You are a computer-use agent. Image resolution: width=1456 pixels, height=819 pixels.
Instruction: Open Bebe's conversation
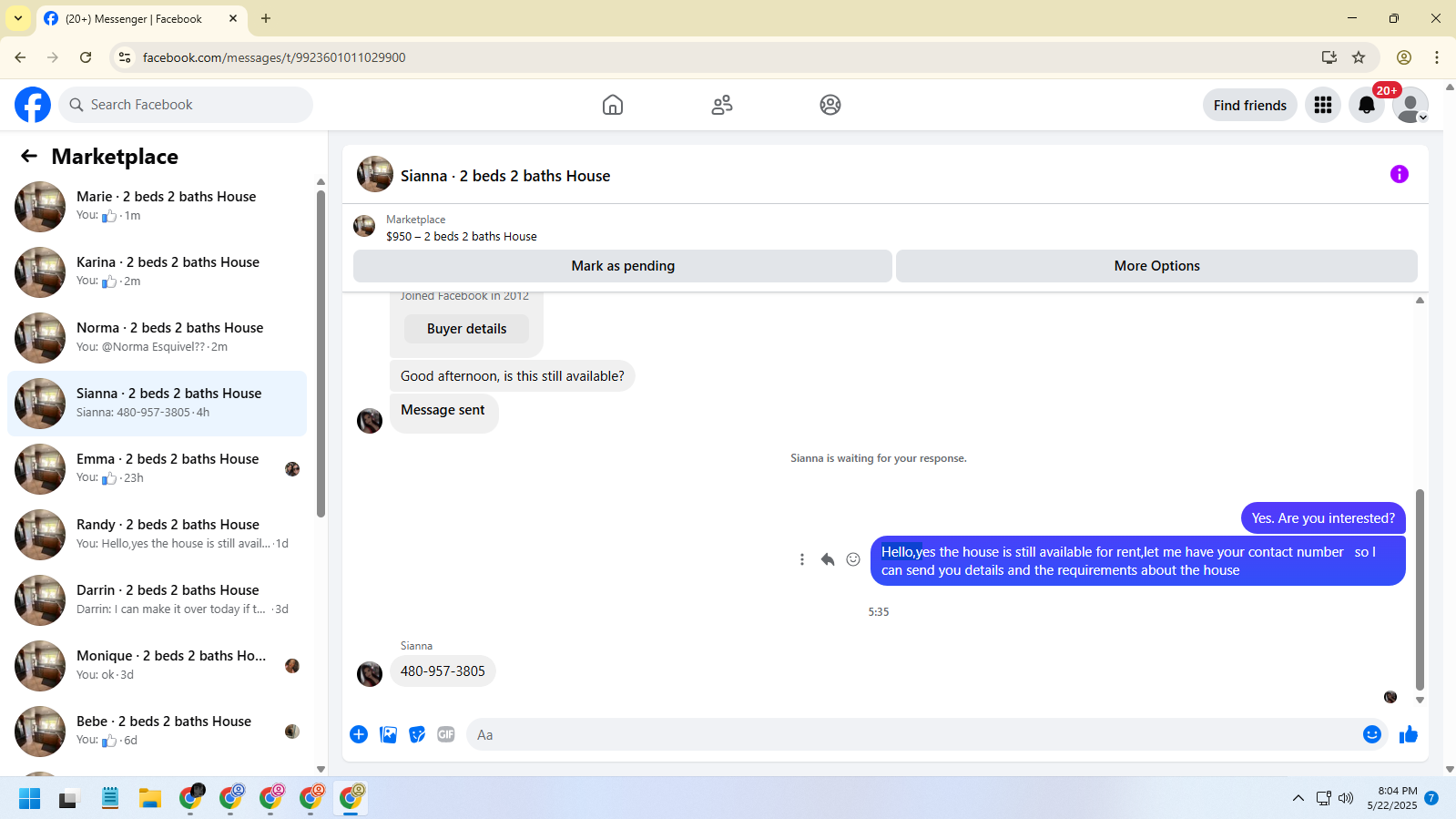pos(158,732)
